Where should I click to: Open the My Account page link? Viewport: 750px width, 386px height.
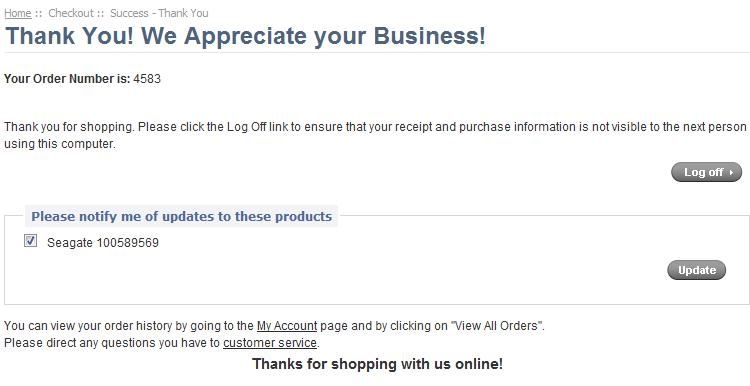(287, 326)
